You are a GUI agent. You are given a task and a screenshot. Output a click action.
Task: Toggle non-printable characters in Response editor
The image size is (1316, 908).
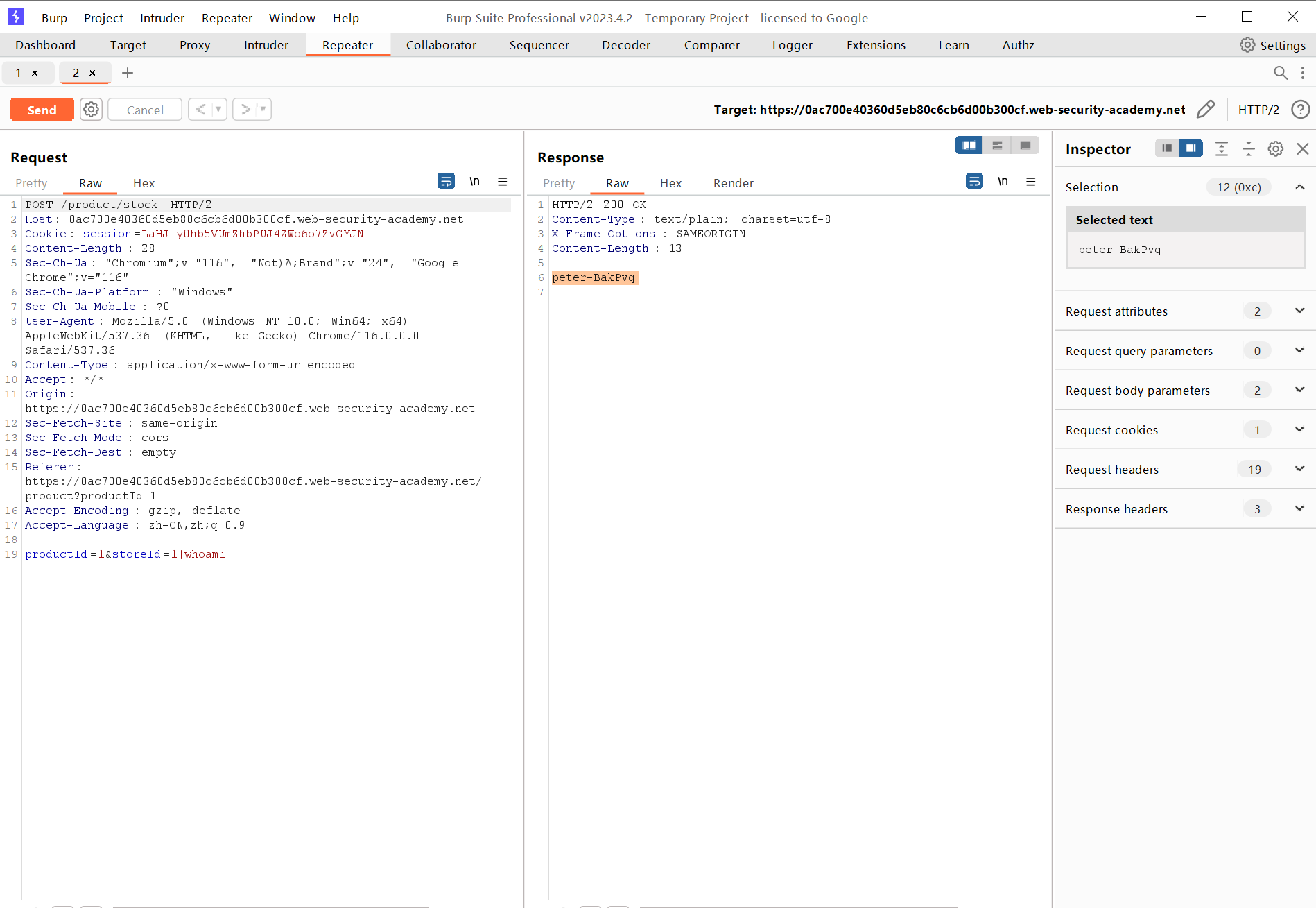[x=1003, y=181]
